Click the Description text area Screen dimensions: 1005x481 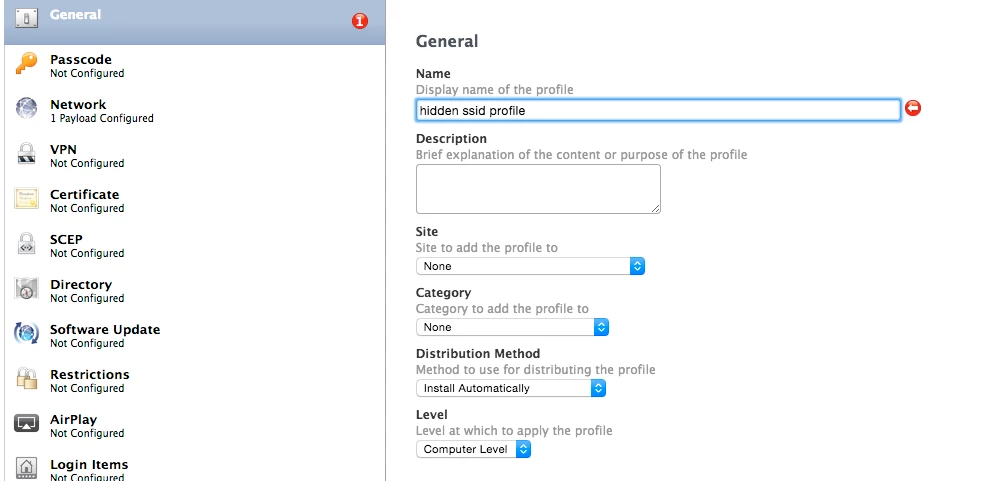pos(538,189)
